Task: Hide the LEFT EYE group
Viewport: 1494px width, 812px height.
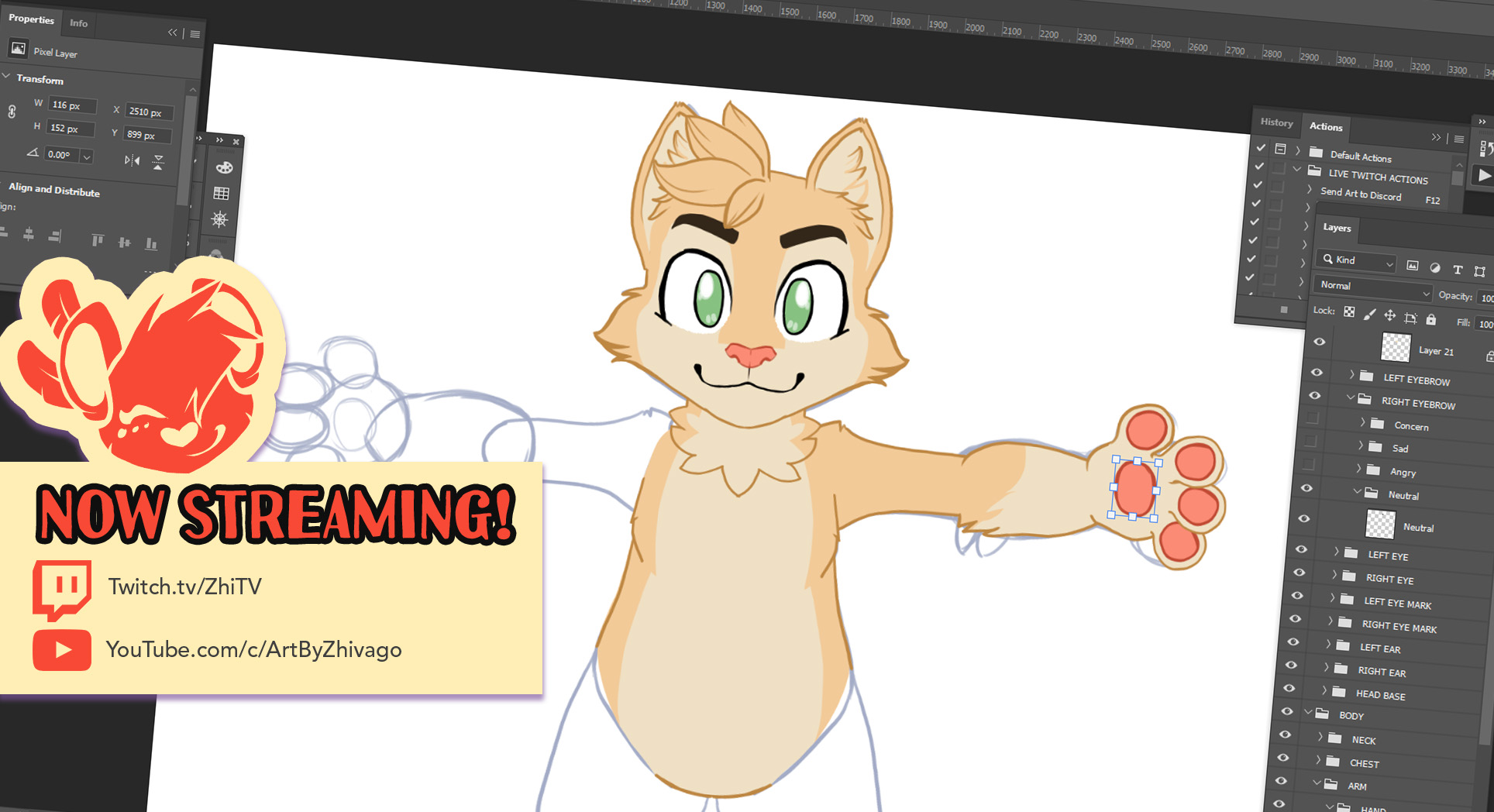Action: tap(1302, 549)
